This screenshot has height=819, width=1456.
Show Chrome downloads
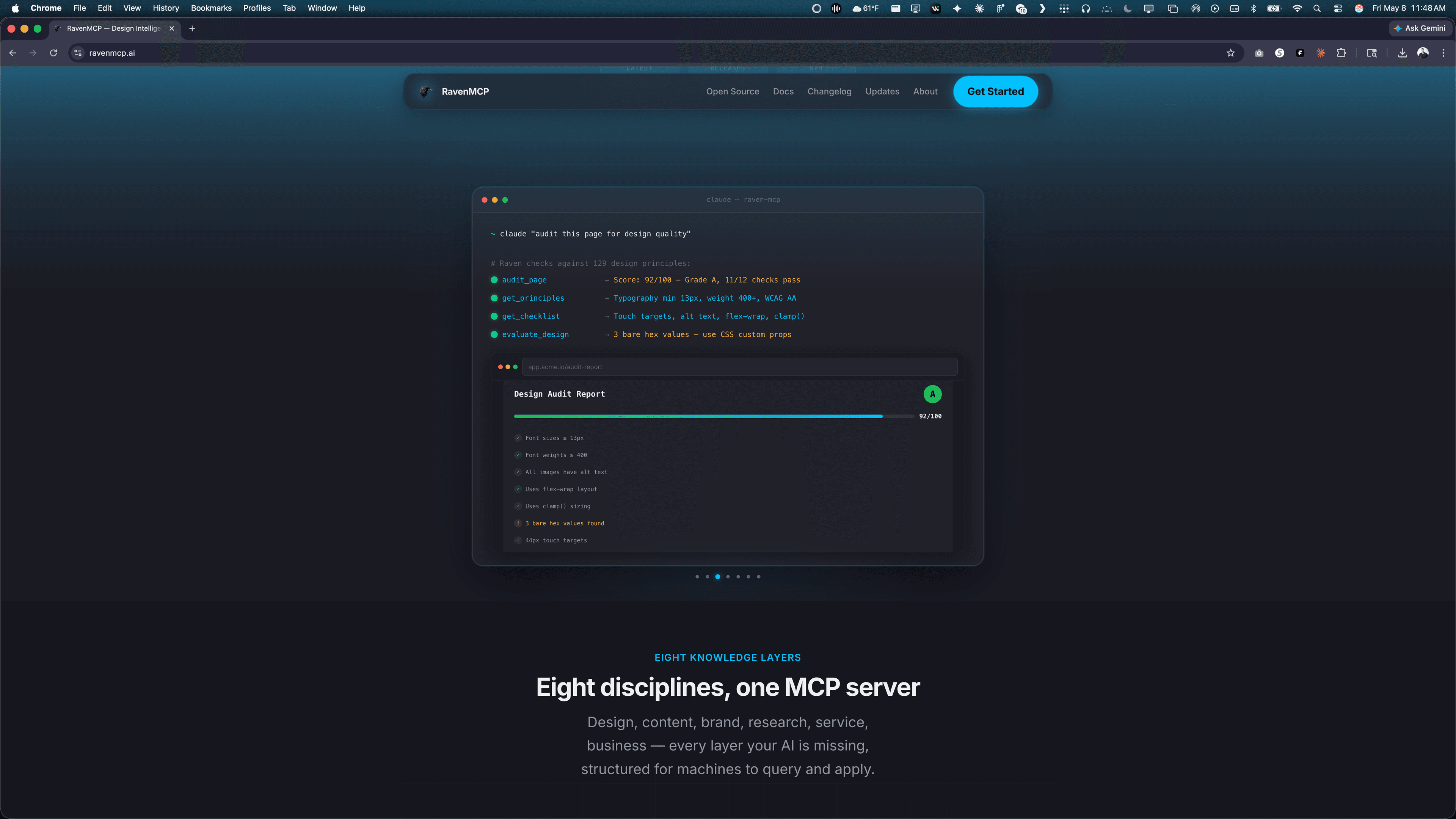tap(1402, 53)
